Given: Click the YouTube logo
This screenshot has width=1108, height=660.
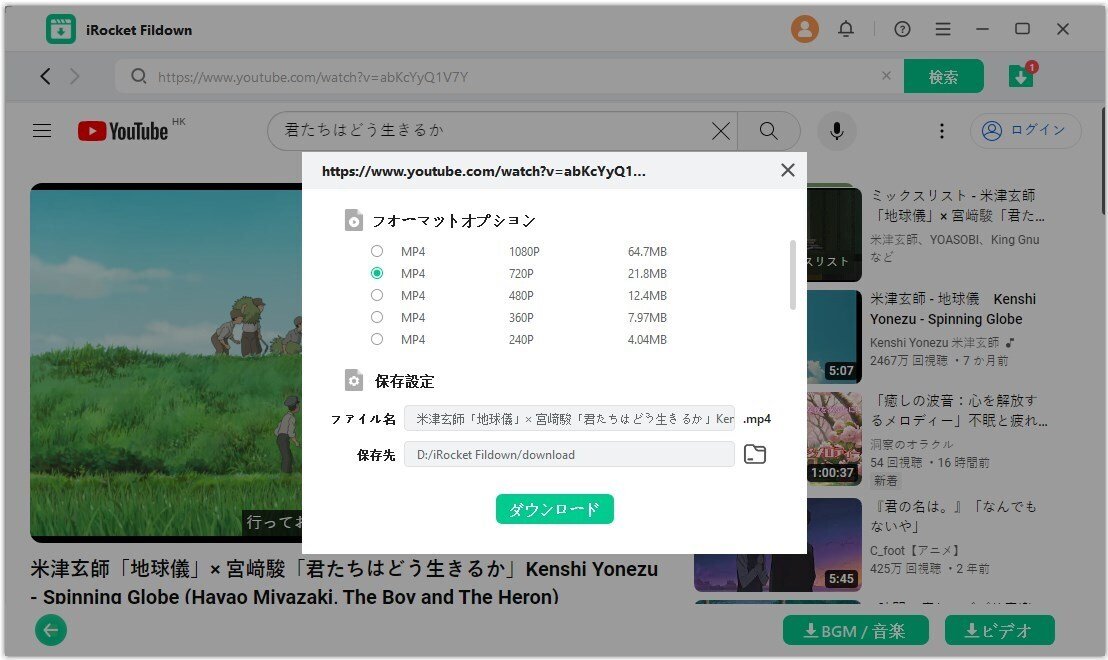Looking at the screenshot, I should tap(123, 131).
